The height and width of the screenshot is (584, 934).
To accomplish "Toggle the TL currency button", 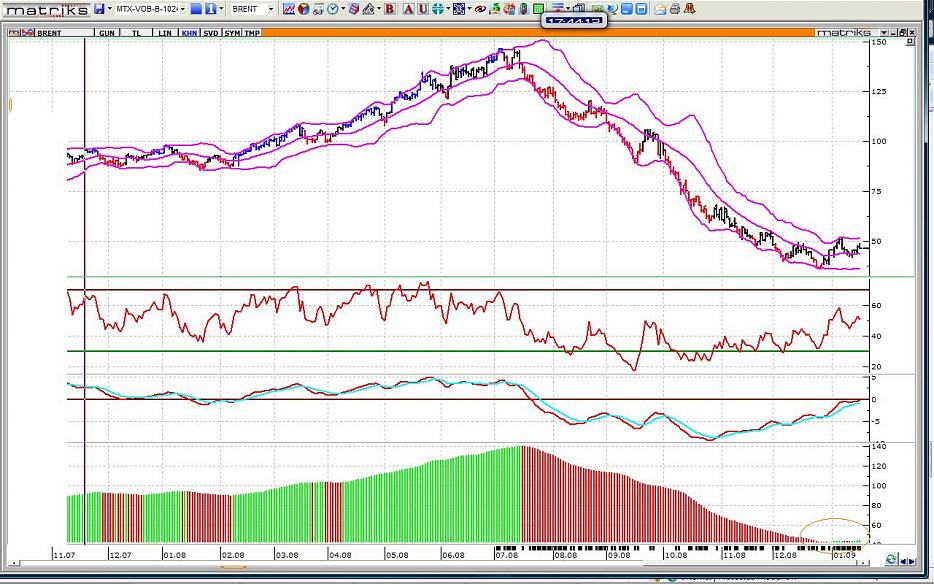I will point(138,33).
